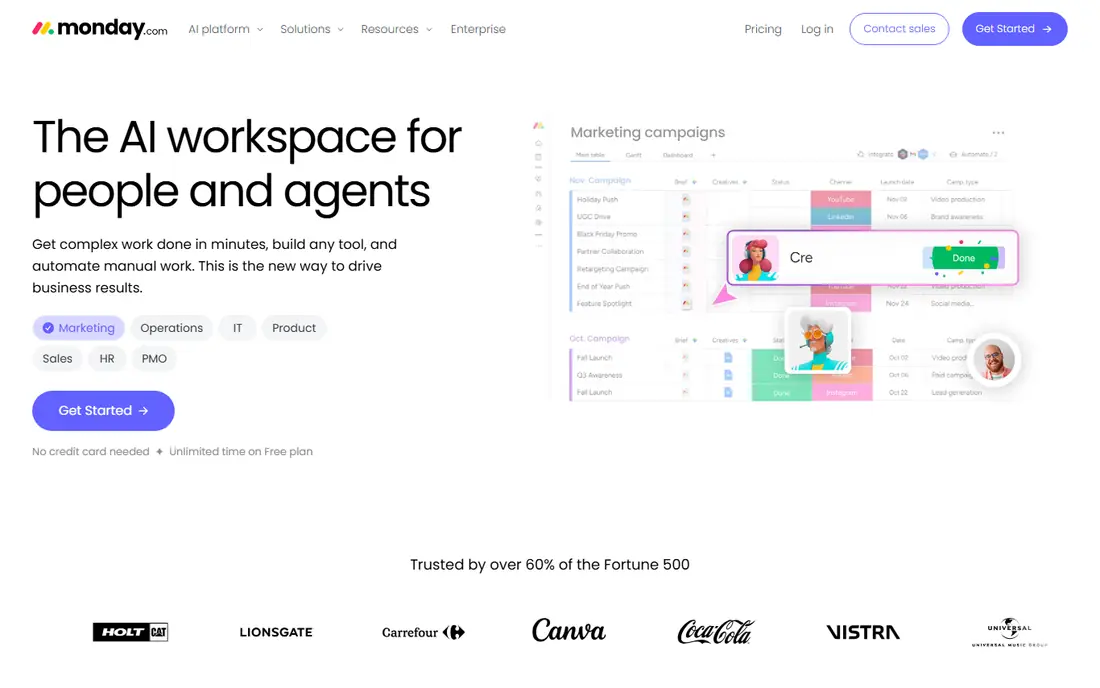1100x688 pixels.
Task: Expand the Solutions dropdown
Action: [311, 29]
